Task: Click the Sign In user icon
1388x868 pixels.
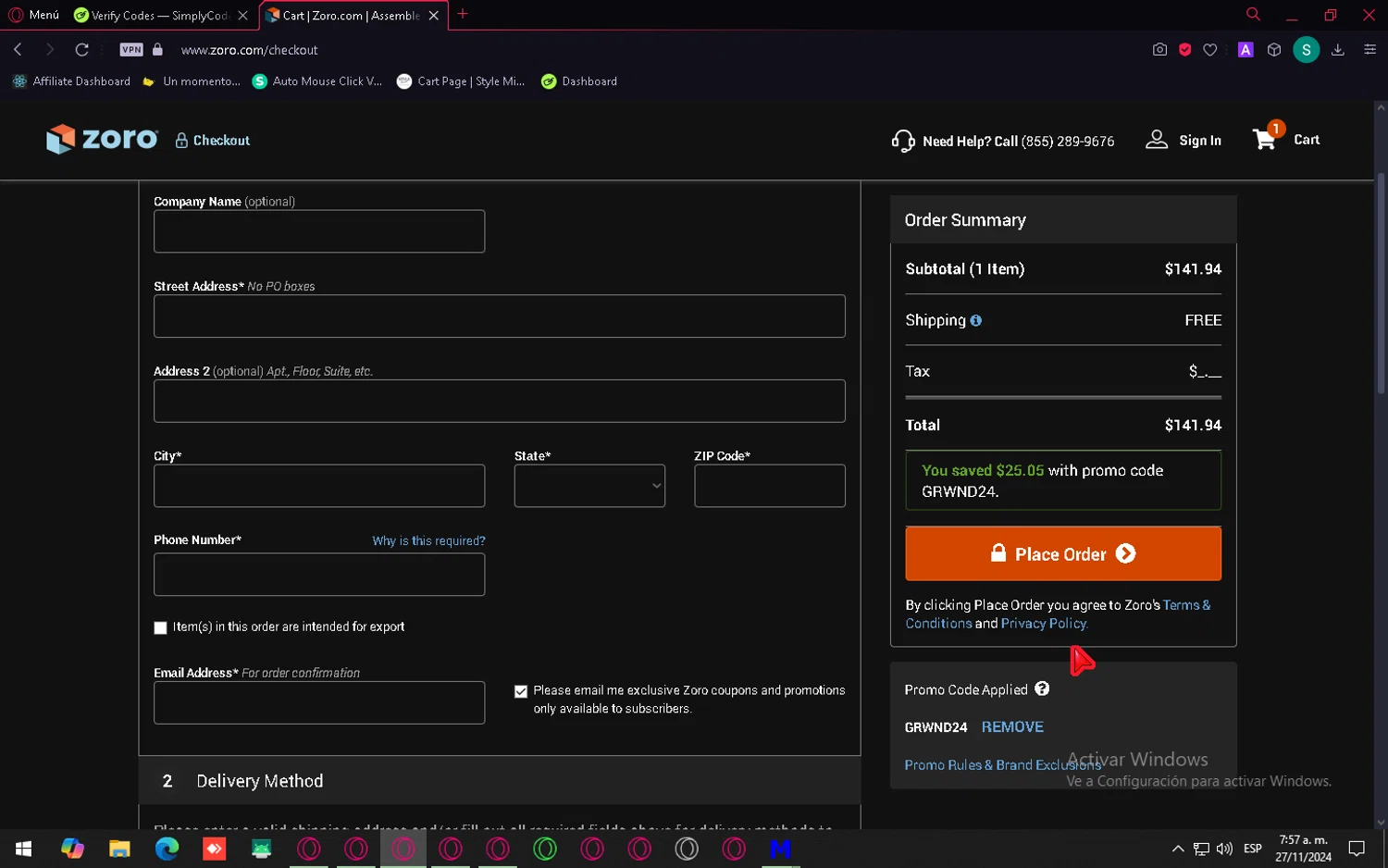Action: click(x=1157, y=140)
